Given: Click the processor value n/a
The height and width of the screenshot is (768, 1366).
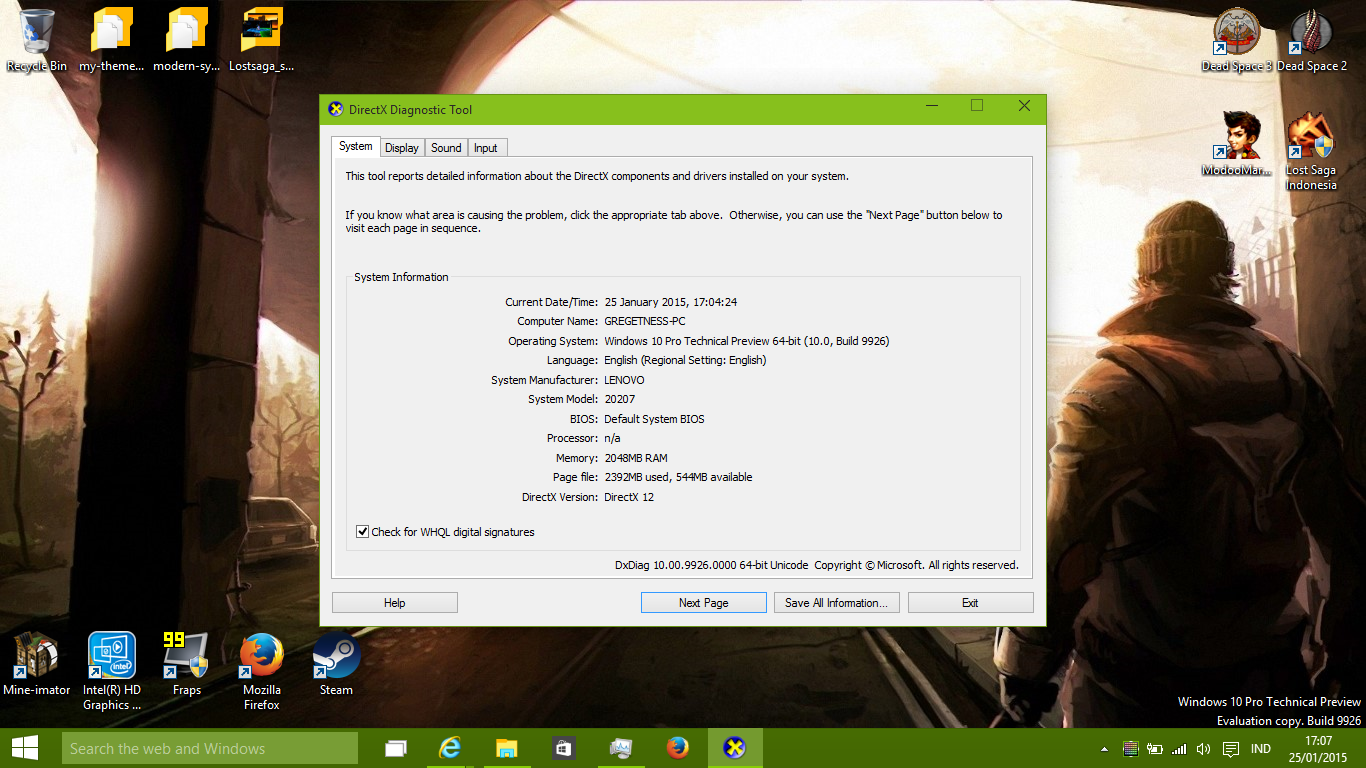Looking at the screenshot, I should 612,438.
